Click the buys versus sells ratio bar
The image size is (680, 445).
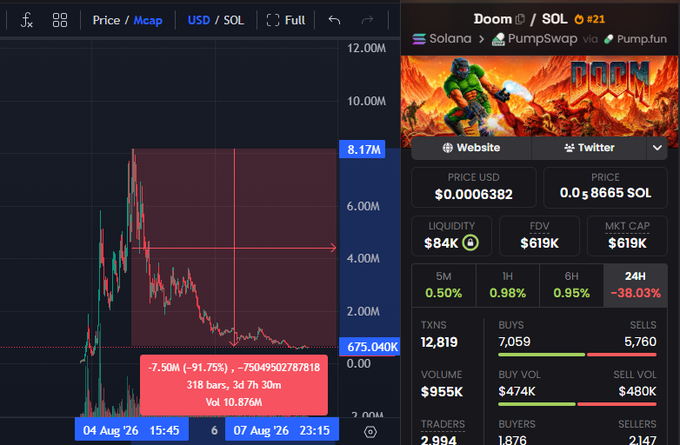point(577,354)
